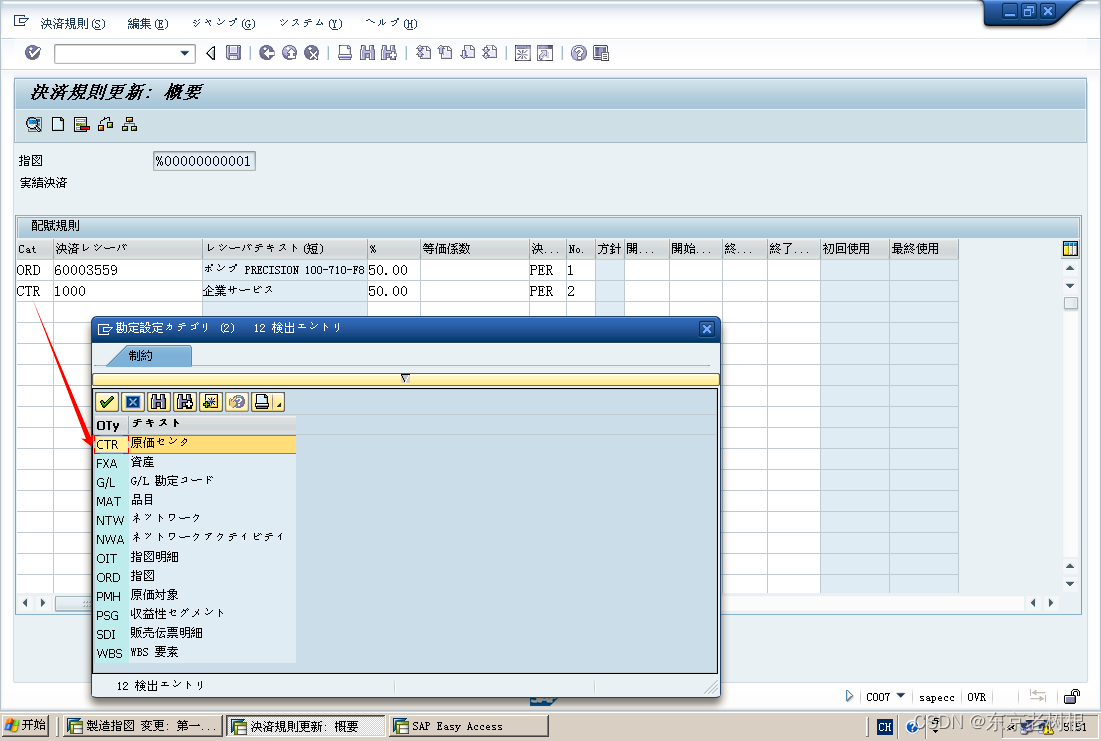The width and height of the screenshot is (1101, 741).
Task: Click the table vertical scroll down arrow
Action: click(1069, 584)
